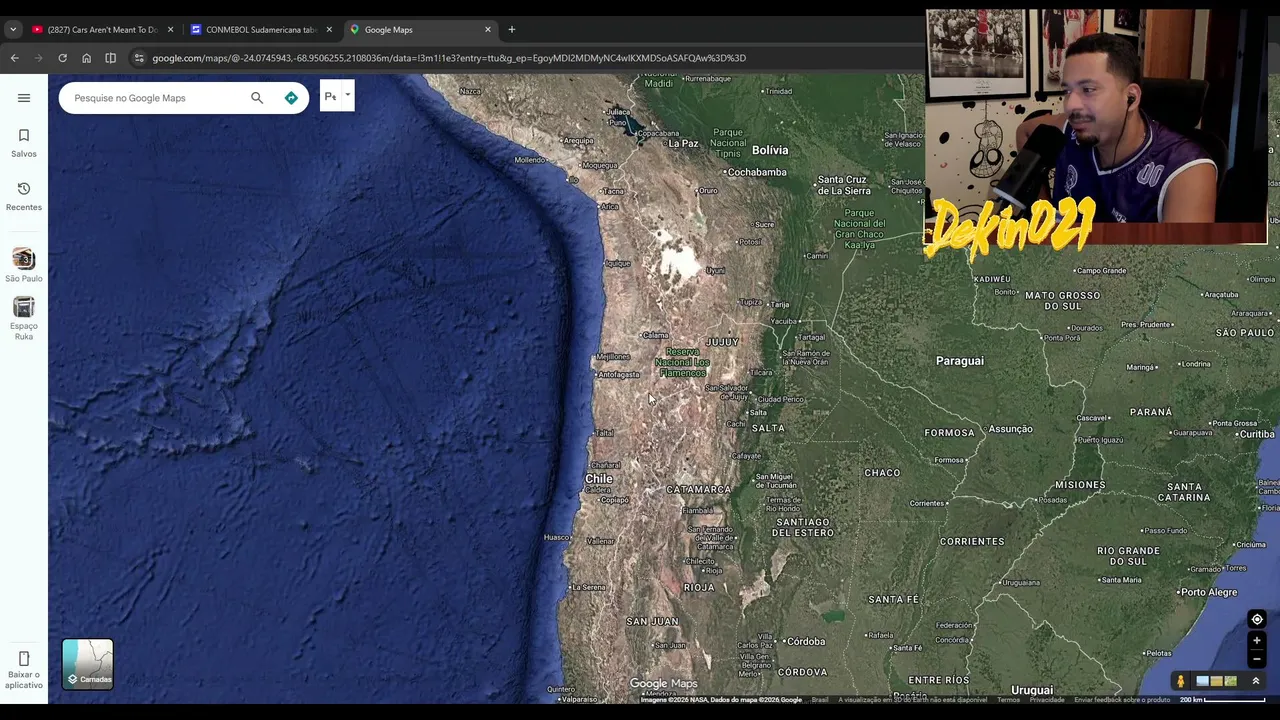The image size is (1280, 720).
Task: Select the Assunção city label
Action: [1010, 429]
